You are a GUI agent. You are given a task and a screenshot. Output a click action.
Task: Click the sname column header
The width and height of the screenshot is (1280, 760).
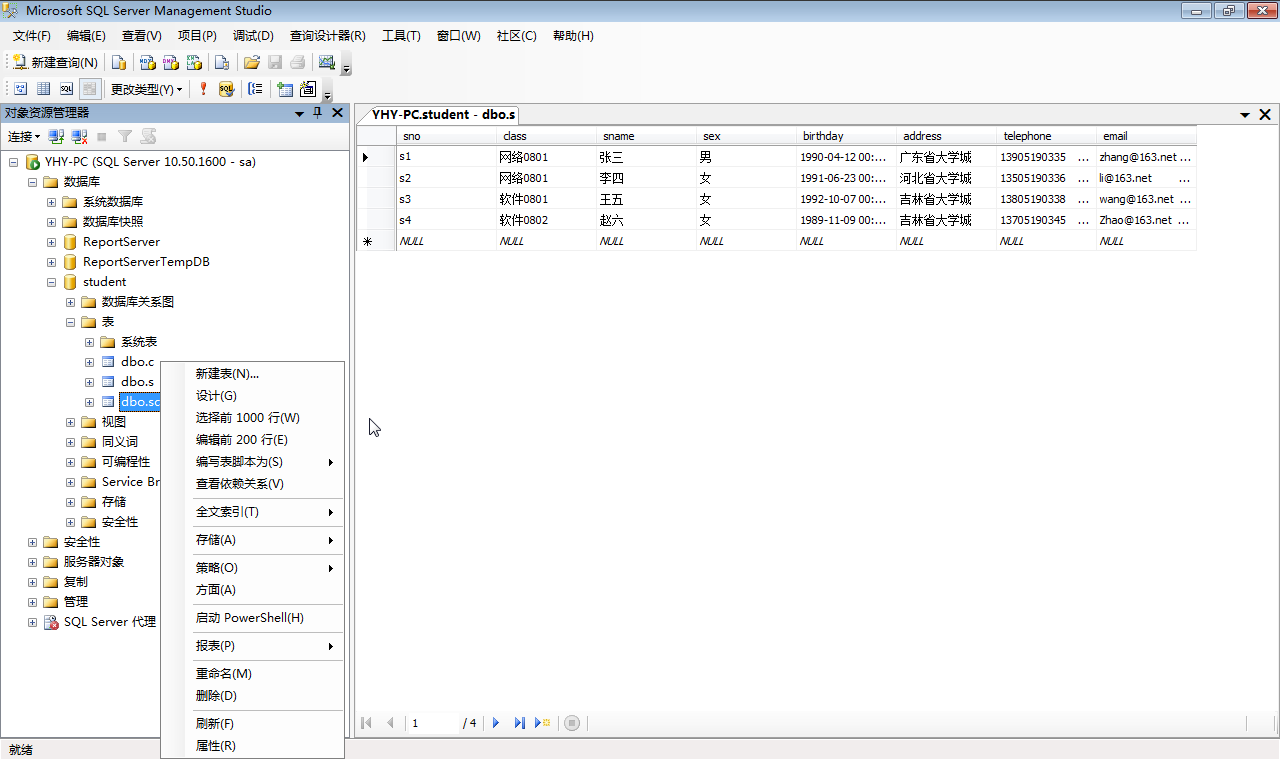coord(646,136)
